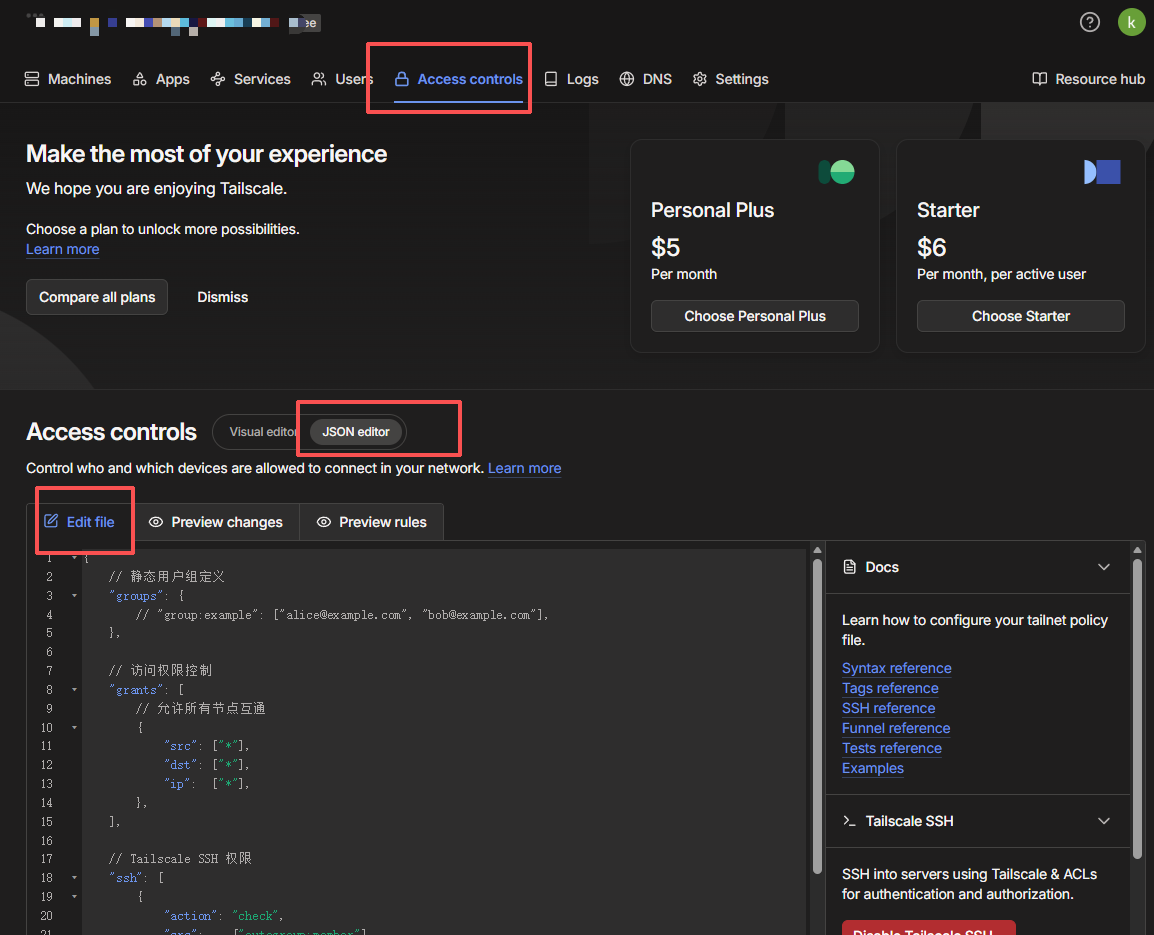This screenshot has height=935, width=1154.
Task: Click Learn more under plan description
Action: (63, 249)
